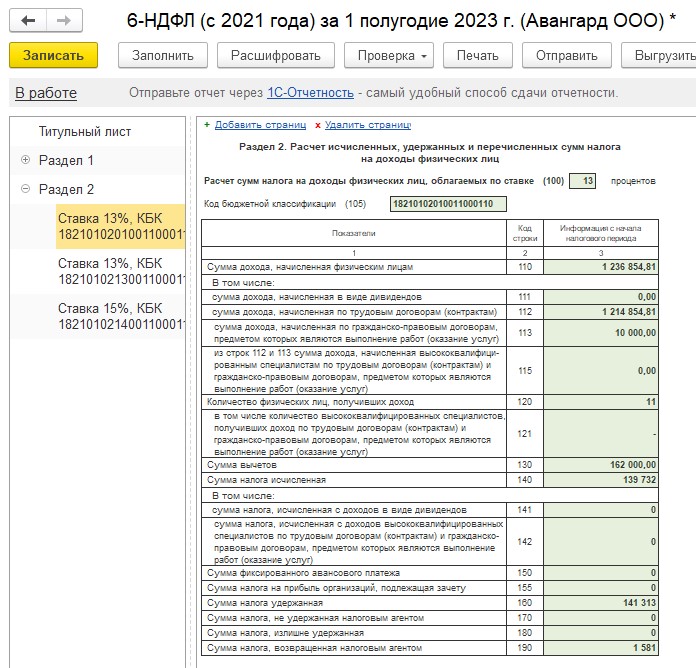Click the text Сумма налога, излишне удержанная
Viewport: 696px width, 668px height.
tap(285, 633)
